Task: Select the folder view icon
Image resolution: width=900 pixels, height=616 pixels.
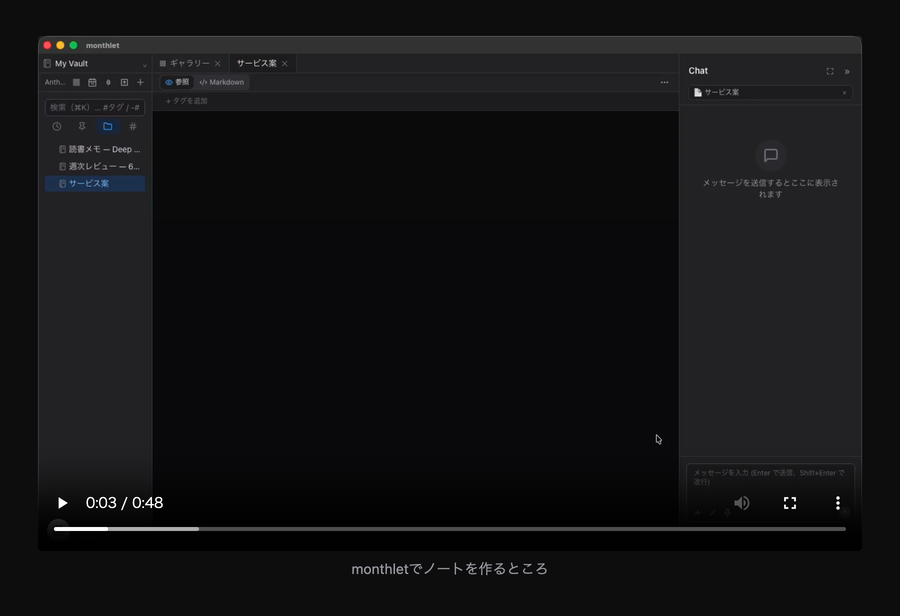Action: [x=107, y=126]
